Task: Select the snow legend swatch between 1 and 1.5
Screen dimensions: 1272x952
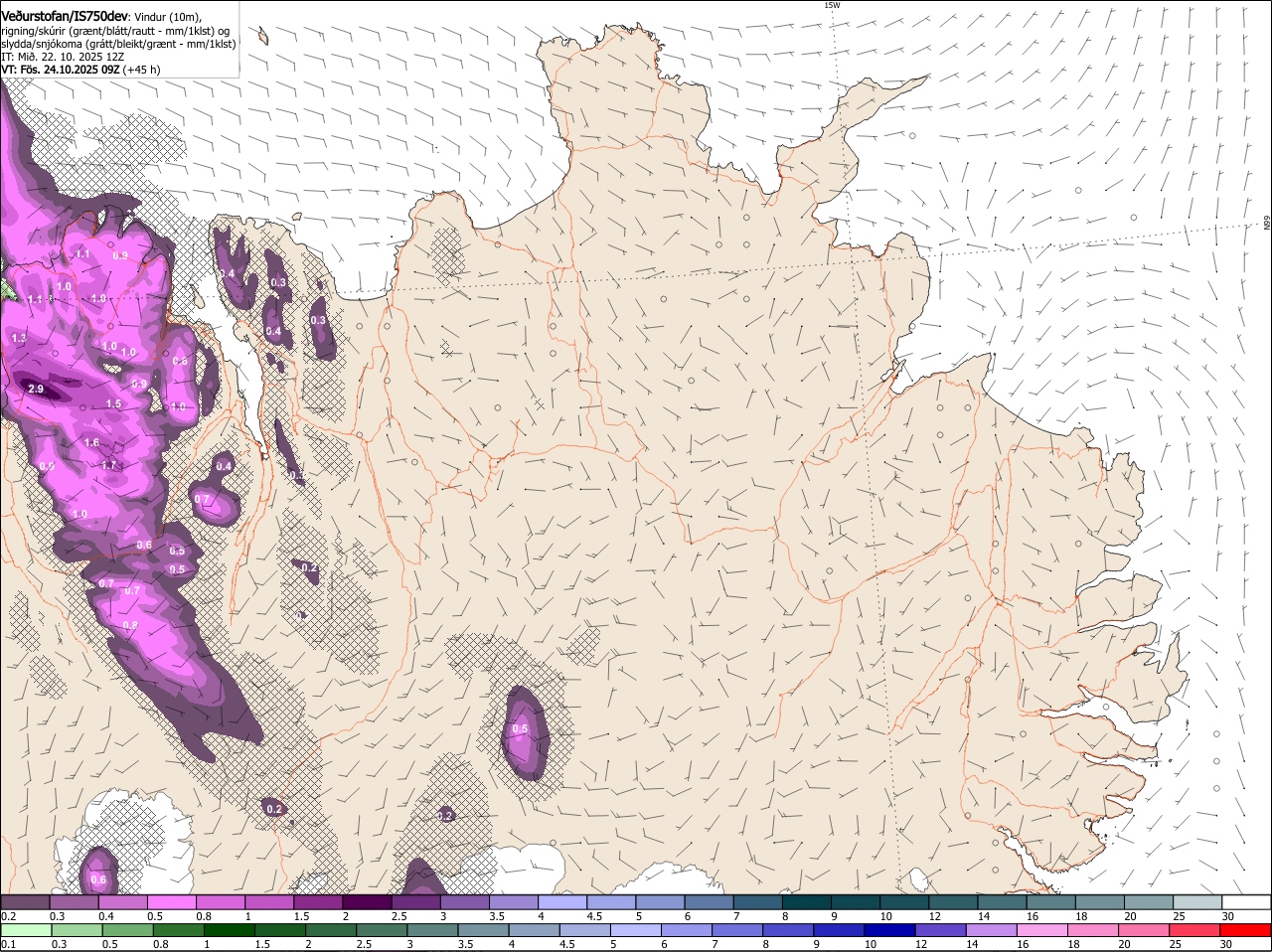Action: tap(270, 901)
